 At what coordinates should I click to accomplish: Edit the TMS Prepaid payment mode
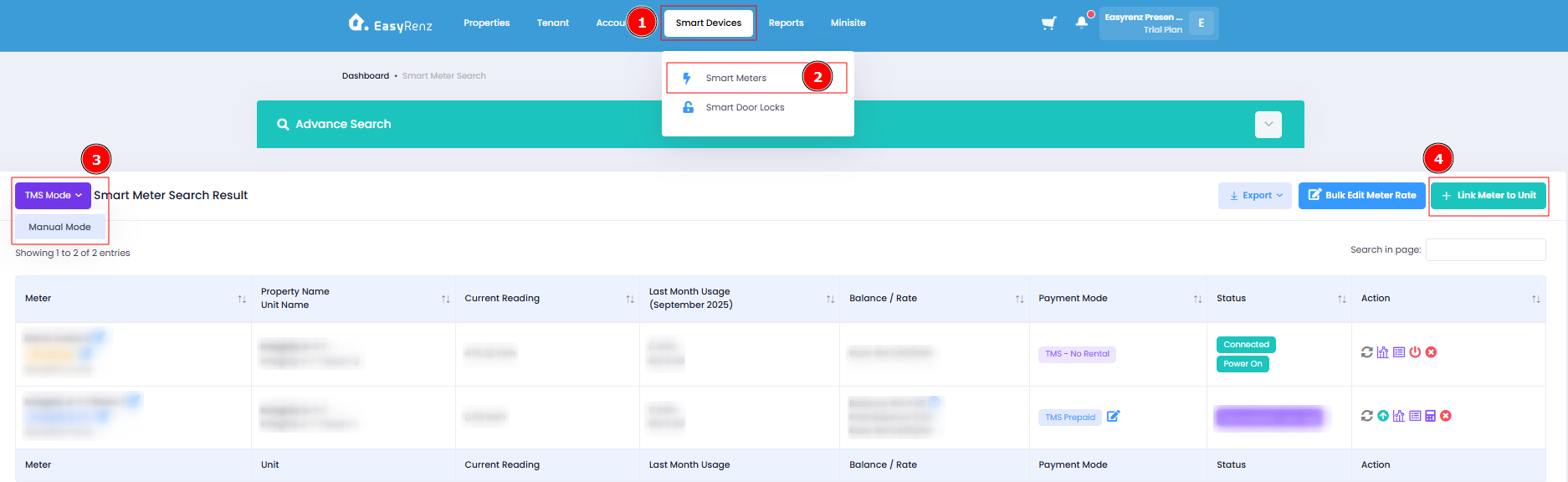pos(1114,416)
